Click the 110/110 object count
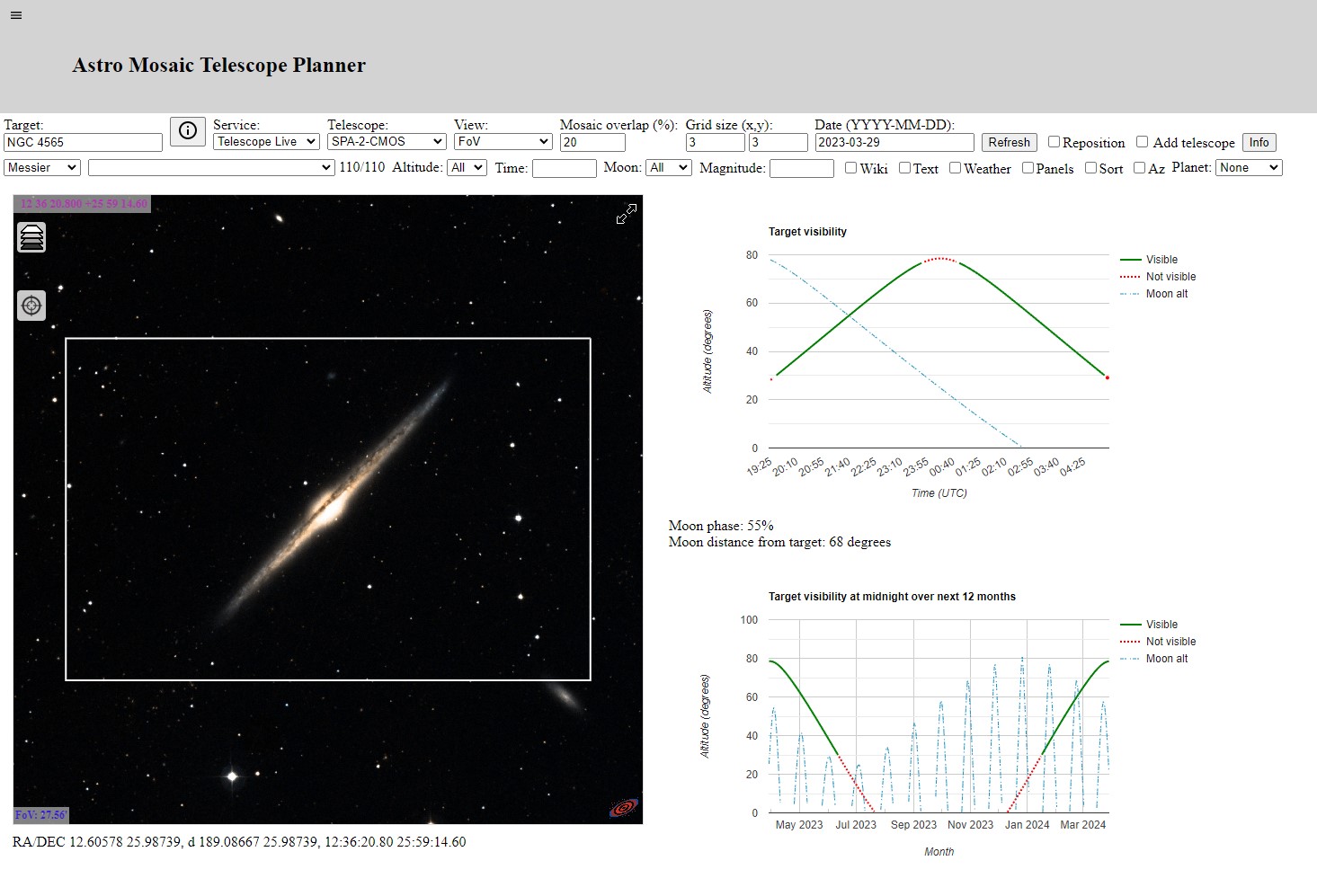The height and width of the screenshot is (896, 1317). point(362,167)
